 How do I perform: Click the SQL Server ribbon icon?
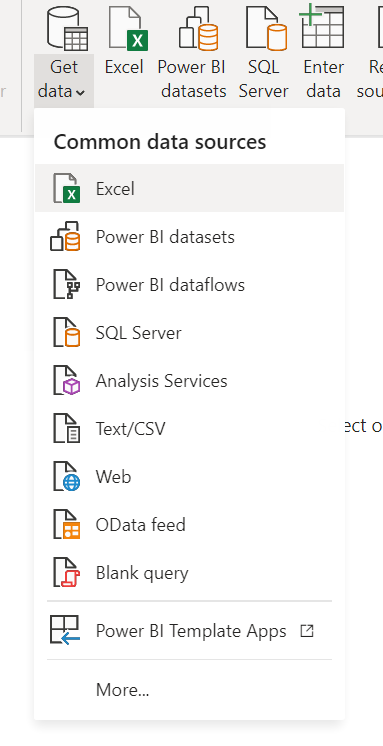266,28
